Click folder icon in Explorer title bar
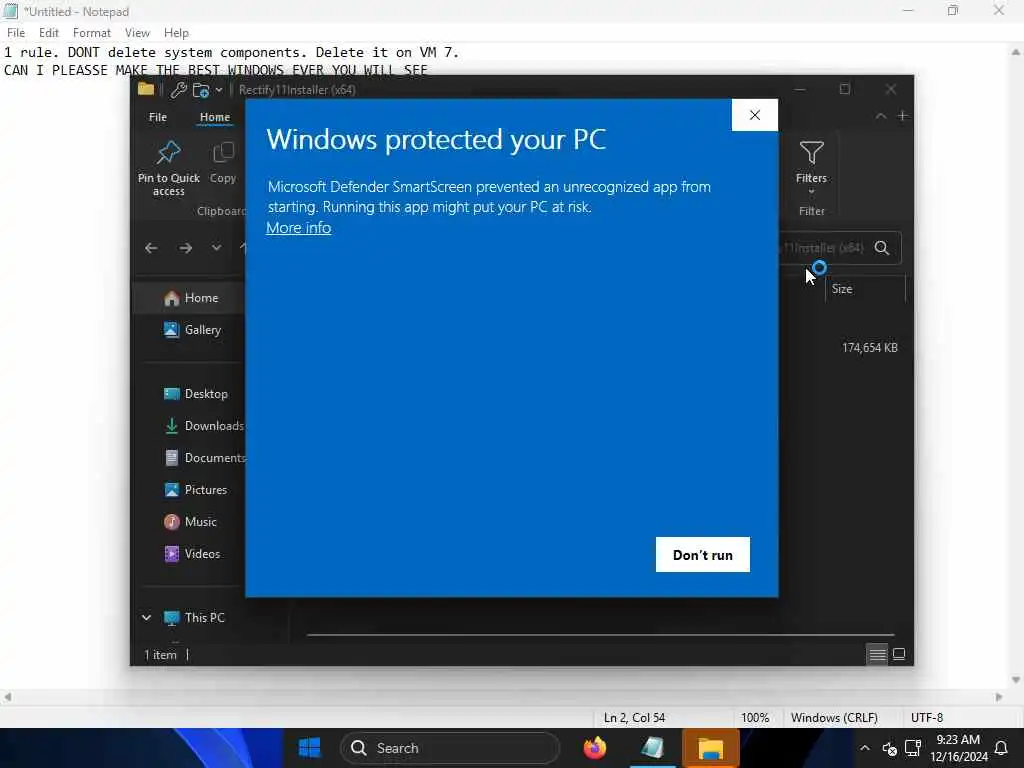The height and width of the screenshot is (768, 1024). [x=146, y=89]
